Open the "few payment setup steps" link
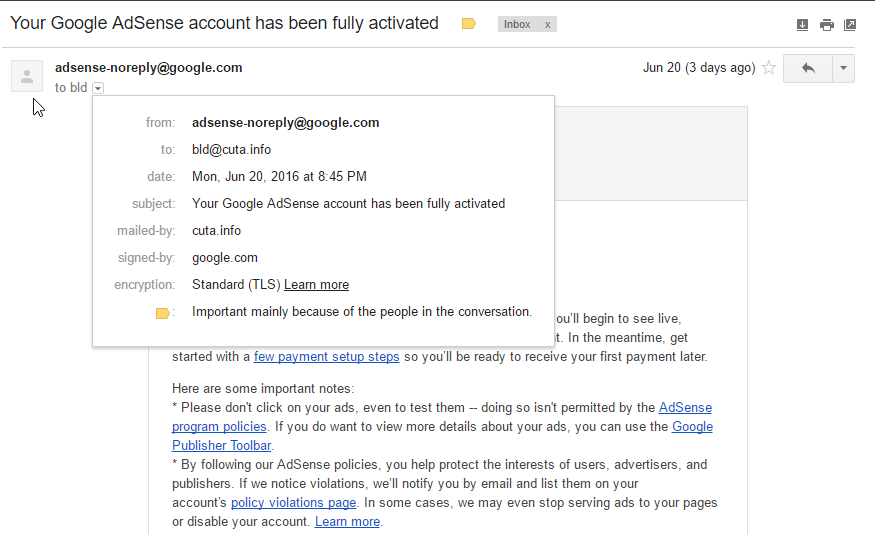Screen dimensions: 875x534 [326, 357]
